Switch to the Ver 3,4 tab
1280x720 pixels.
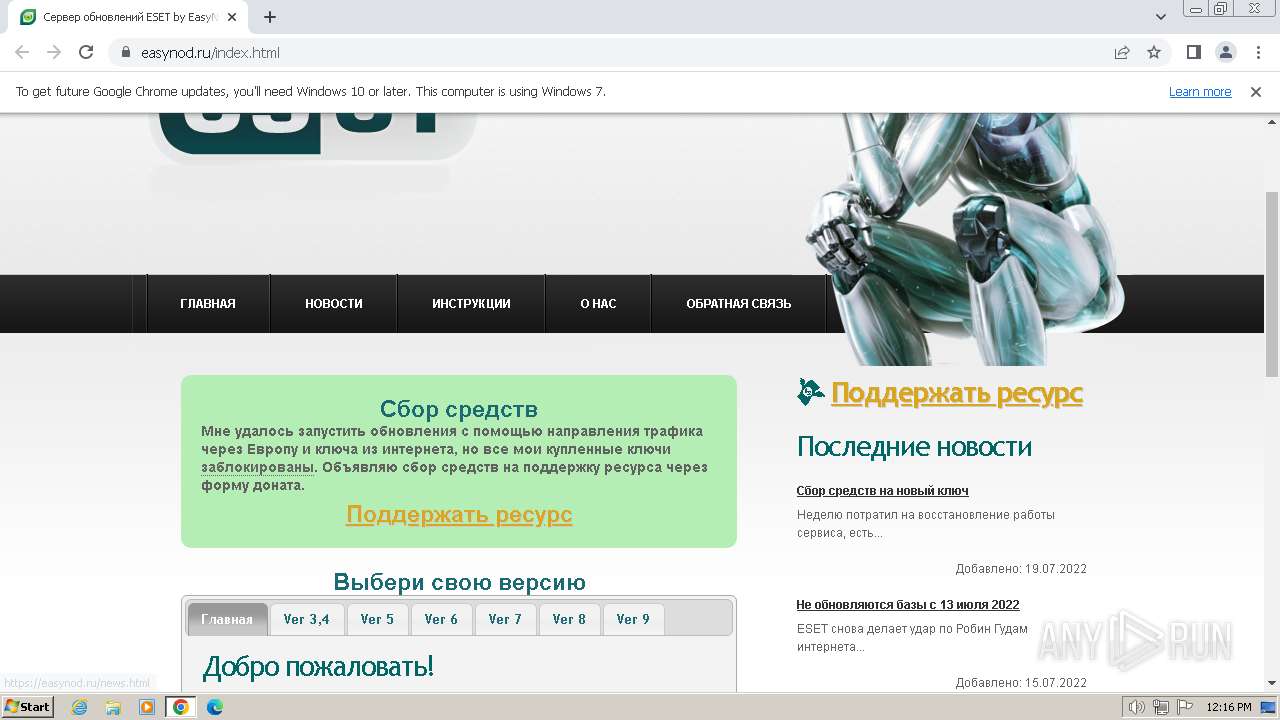pyautogui.click(x=306, y=619)
